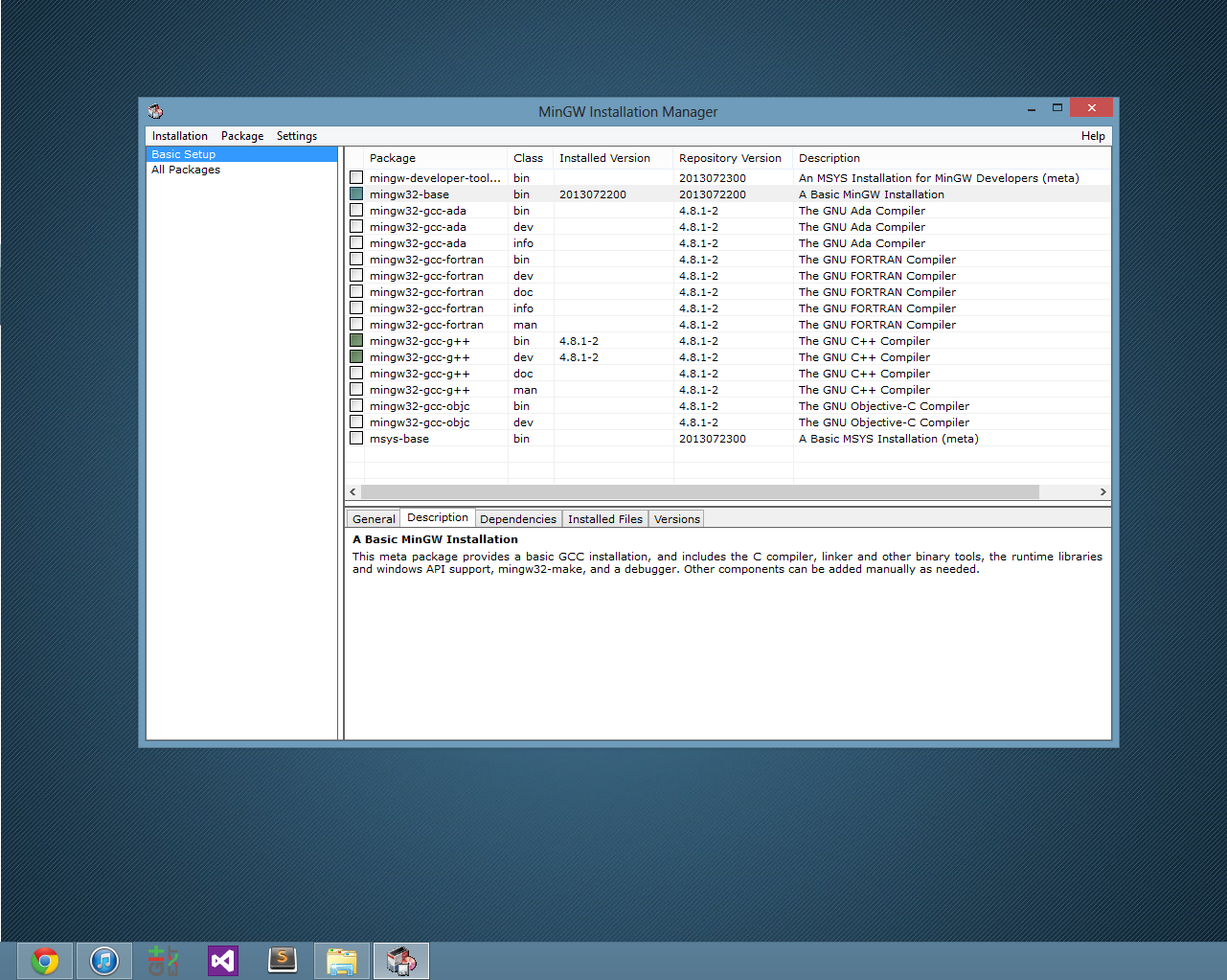This screenshot has height=980, width=1227.
Task: Mark the mingw32-gcc-fortran doc checkbox
Action: point(356,291)
